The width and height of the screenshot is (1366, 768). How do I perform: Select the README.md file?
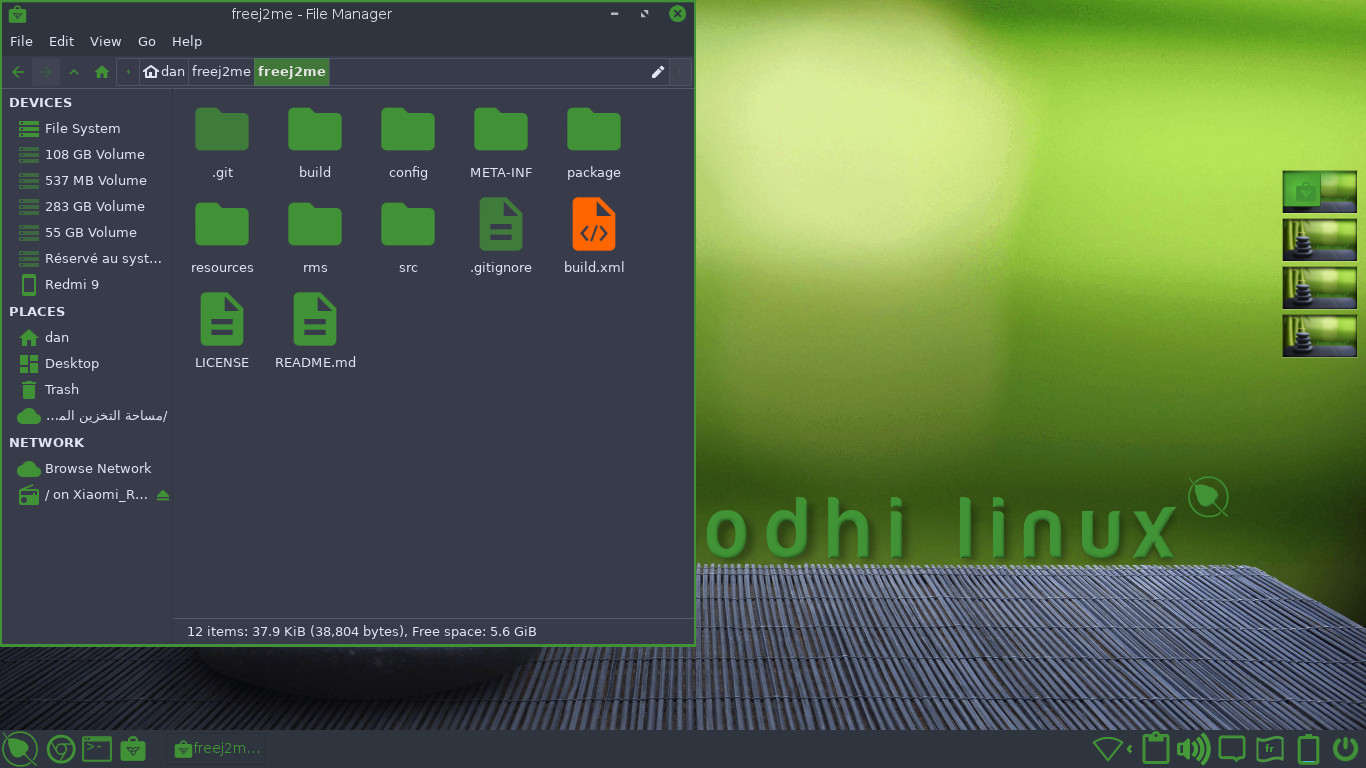[315, 331]
